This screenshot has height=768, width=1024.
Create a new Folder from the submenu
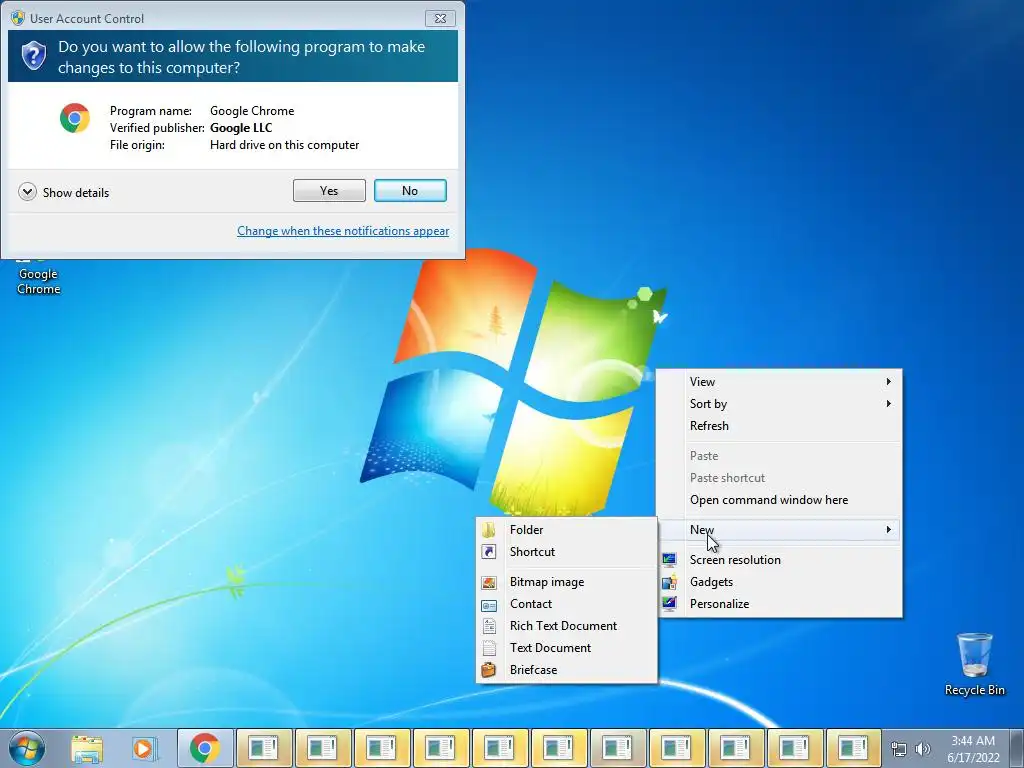coord(566,530)
